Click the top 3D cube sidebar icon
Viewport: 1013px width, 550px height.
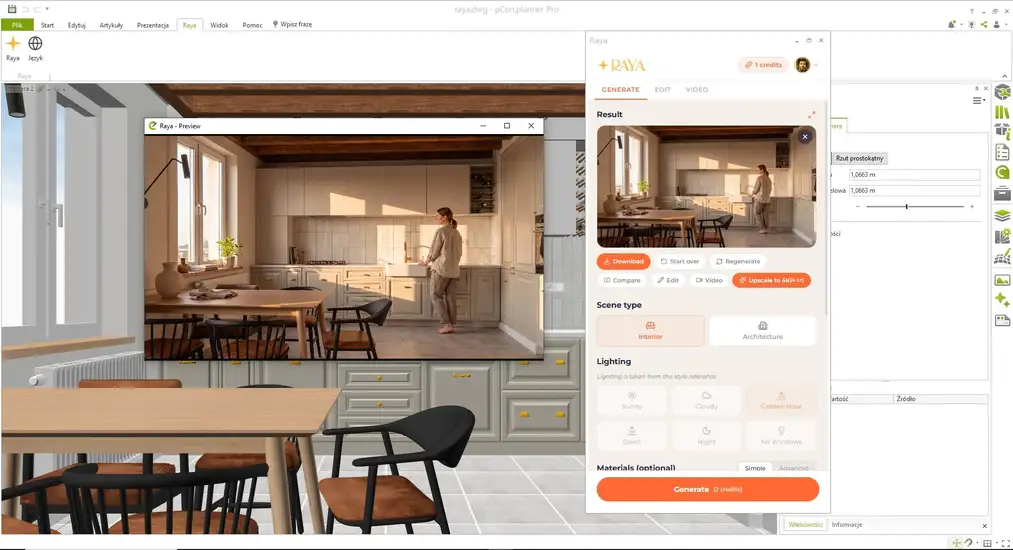click(x=1002, y=92)
